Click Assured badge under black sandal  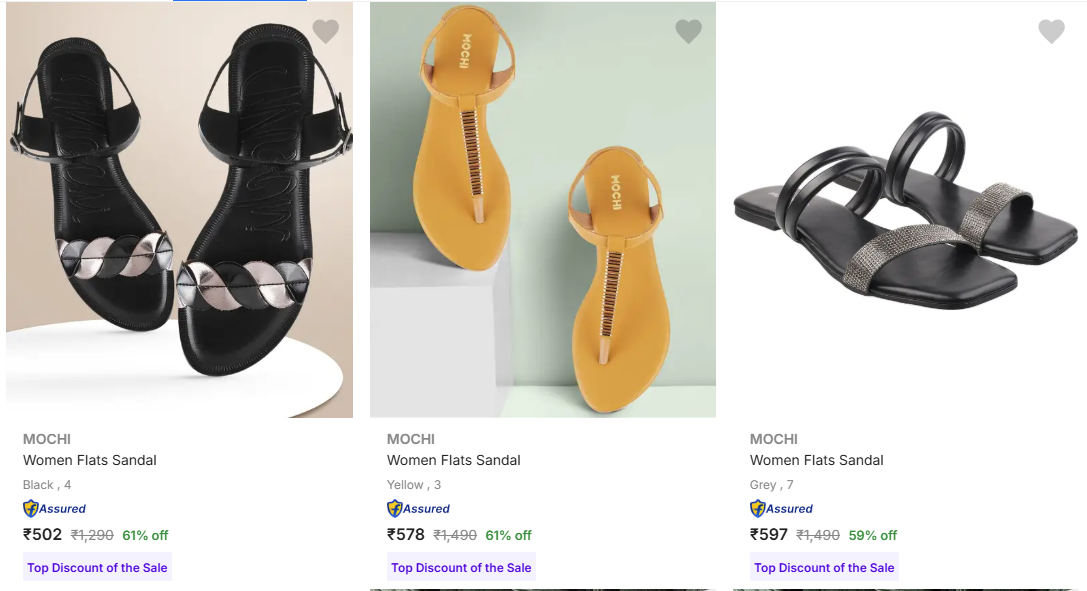[55, 508]
